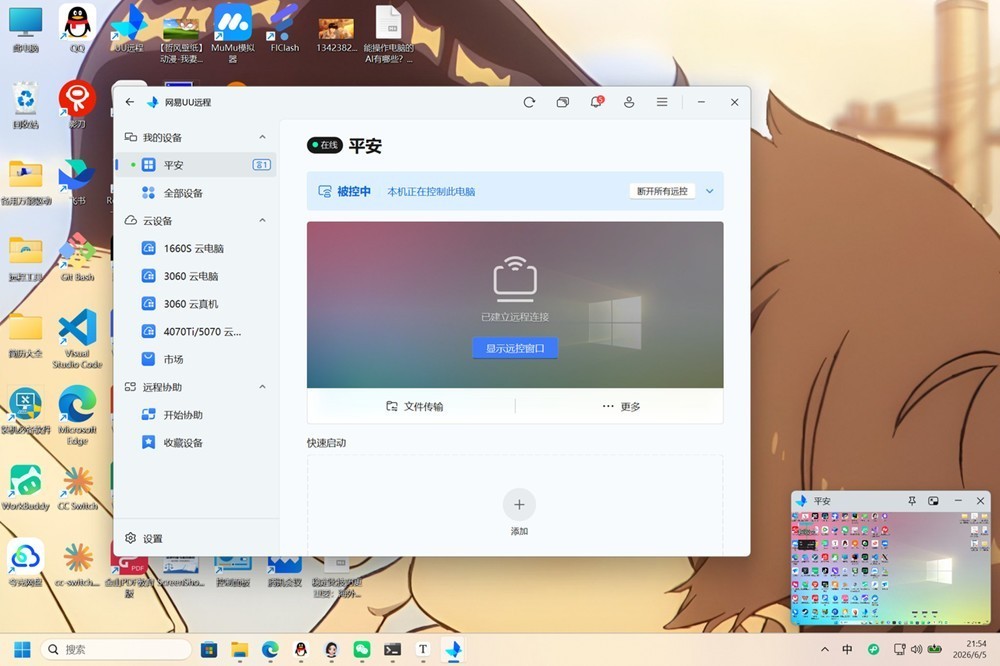Select the 平安 device in sidebar

196,165
